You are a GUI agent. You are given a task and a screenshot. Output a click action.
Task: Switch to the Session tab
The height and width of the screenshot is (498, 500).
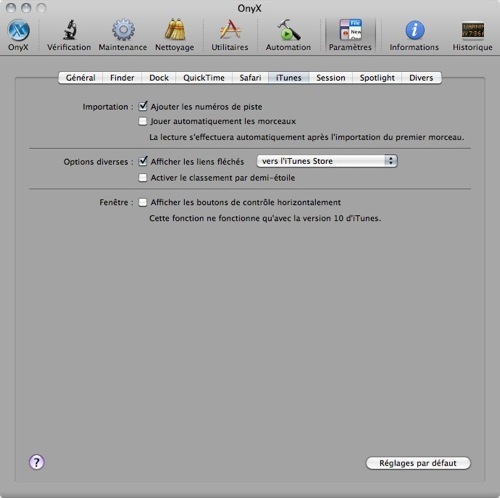(331, 78)
